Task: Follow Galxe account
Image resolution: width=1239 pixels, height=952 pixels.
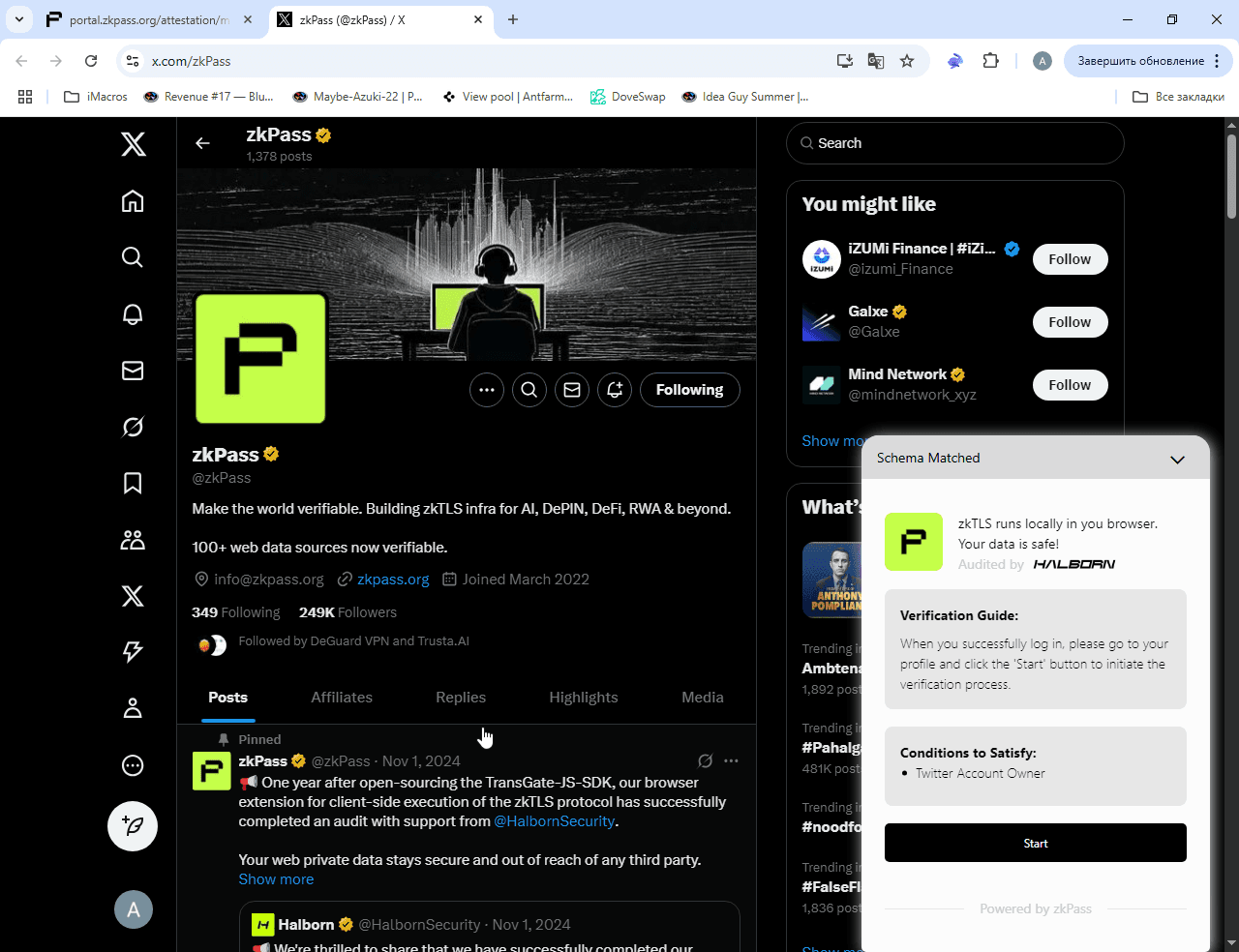Action: pos(1070,322)
